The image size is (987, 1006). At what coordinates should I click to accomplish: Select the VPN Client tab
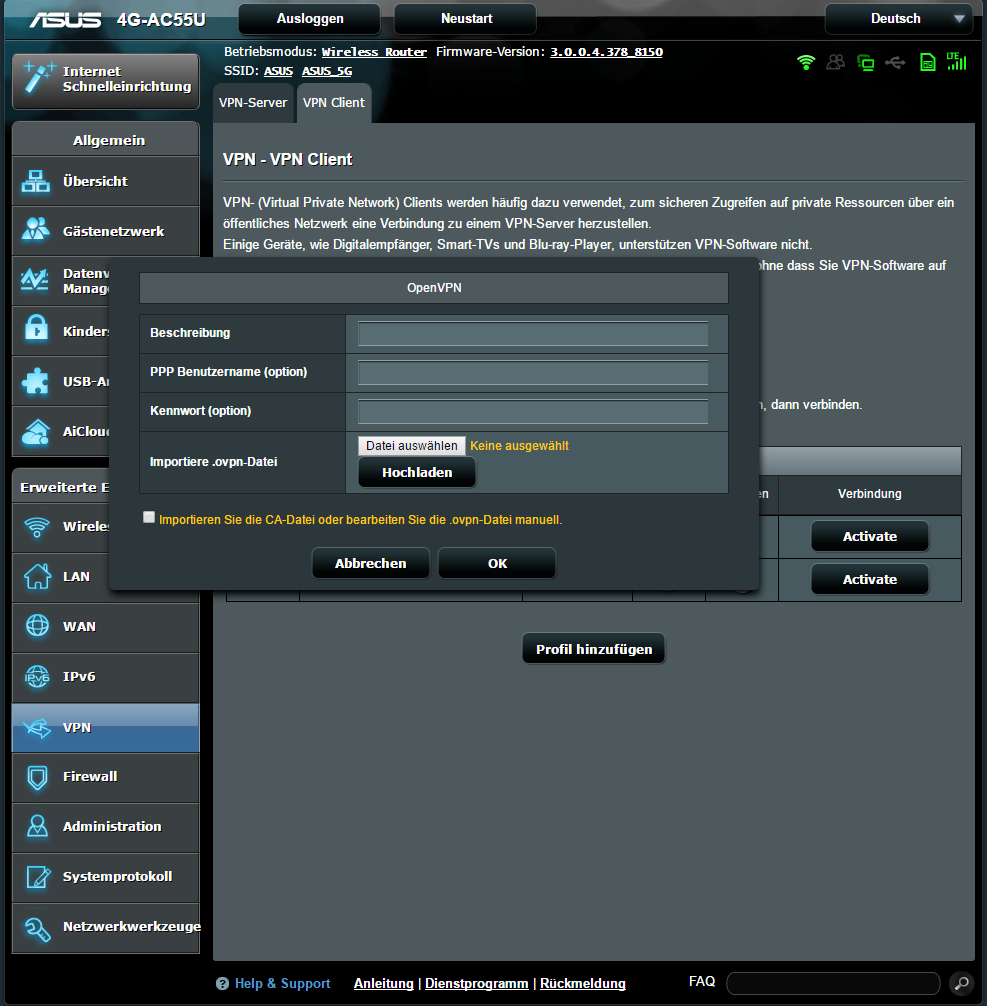tap(333, 102)
